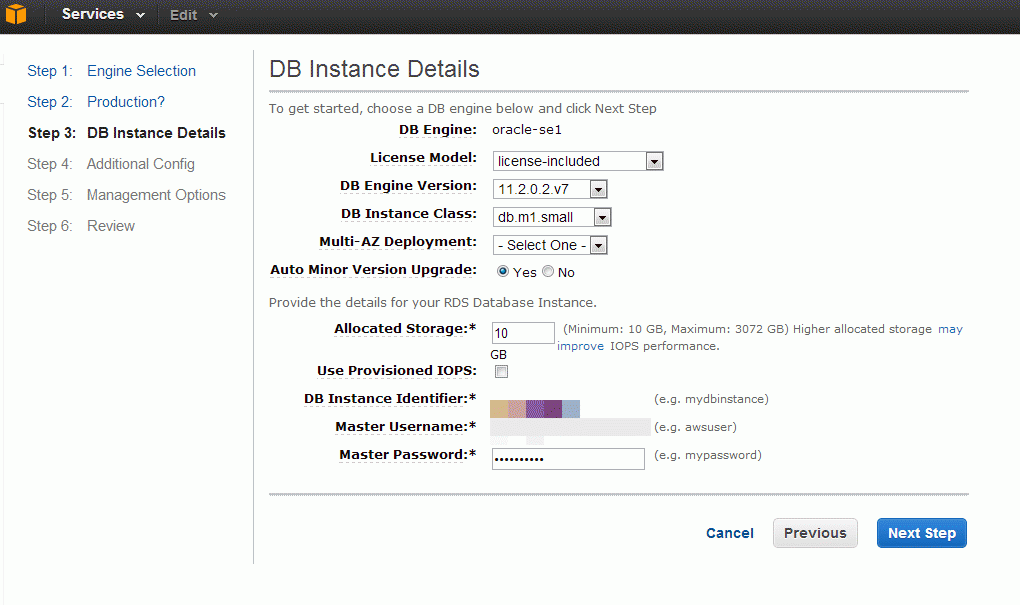Click the License Model label
1020x605 pixels.
[x=423, y=157]
